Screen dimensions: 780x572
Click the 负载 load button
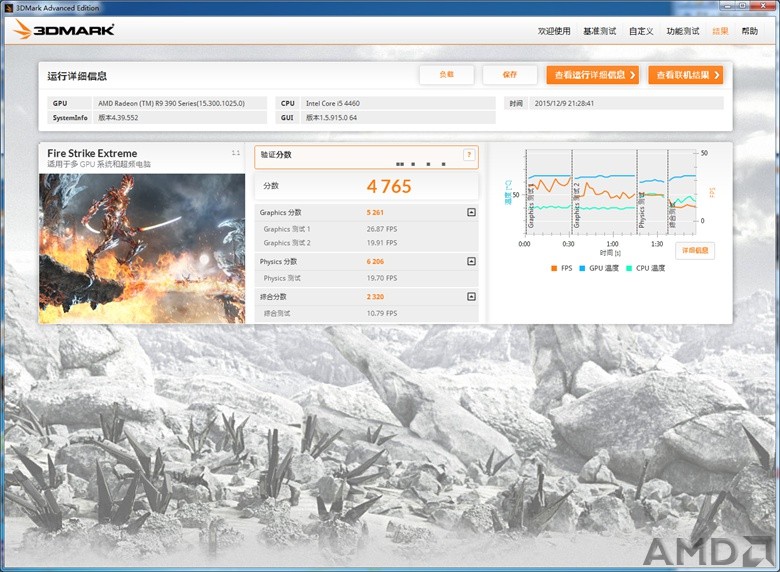coord(446,75)
